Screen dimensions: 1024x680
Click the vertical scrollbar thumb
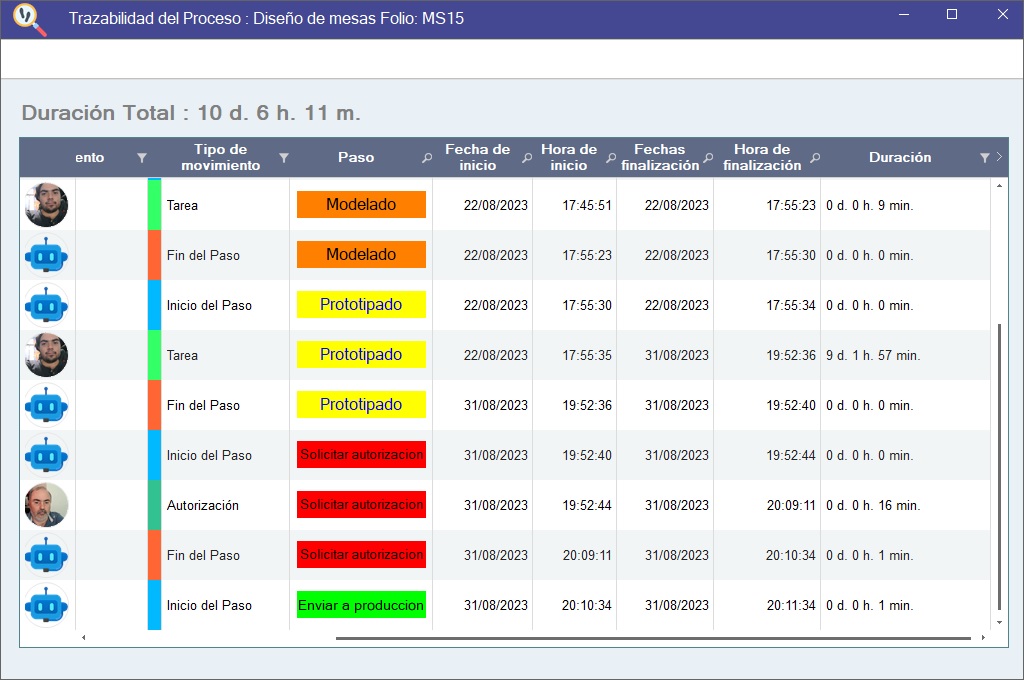point(999,466)
